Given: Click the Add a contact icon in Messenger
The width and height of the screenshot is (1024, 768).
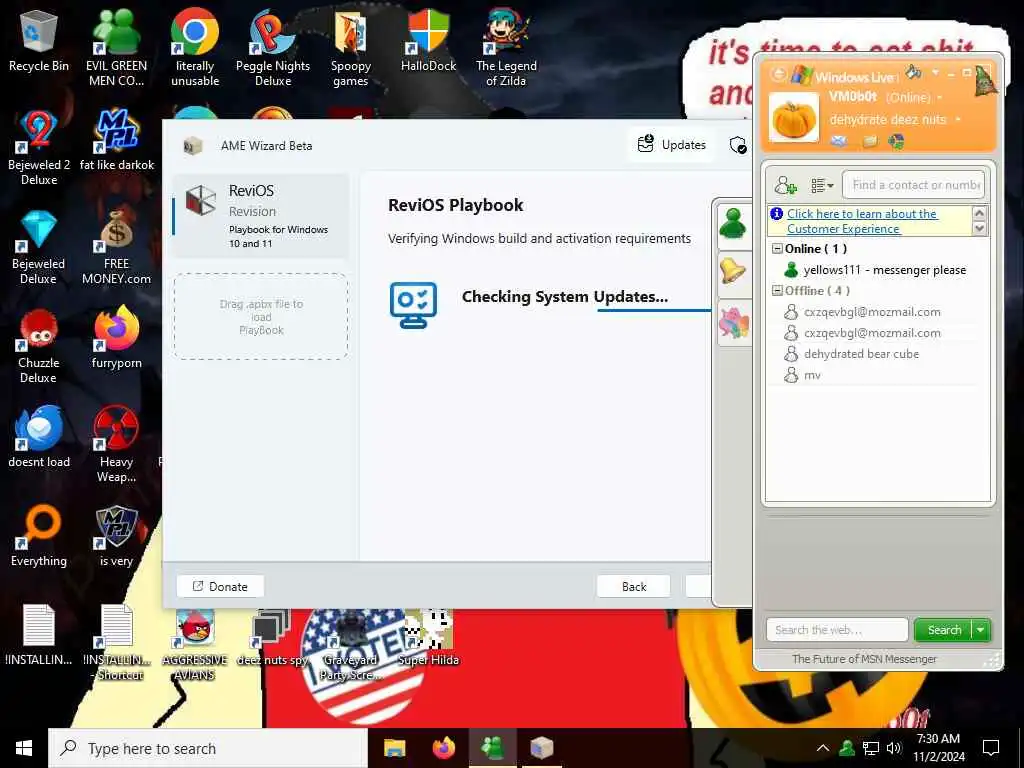Looking at the screenshot, I should pos(786,185).
